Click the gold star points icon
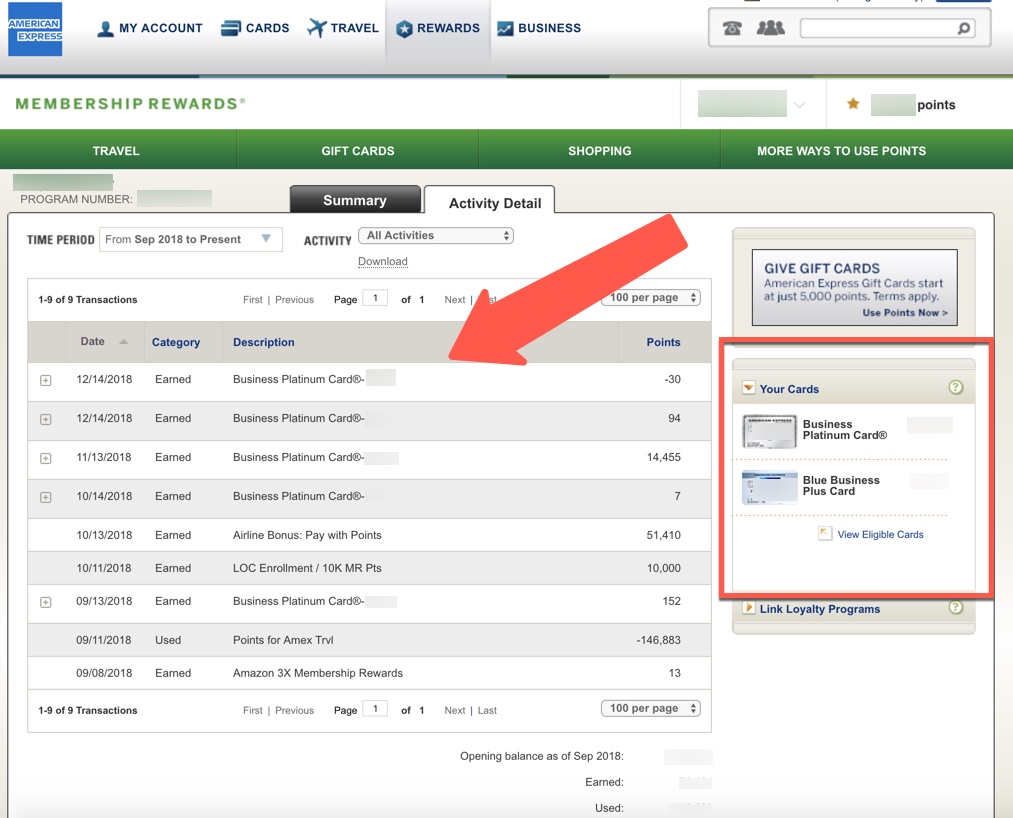The height and width of the screenshot is (818, 1013). tap(853, 103)
